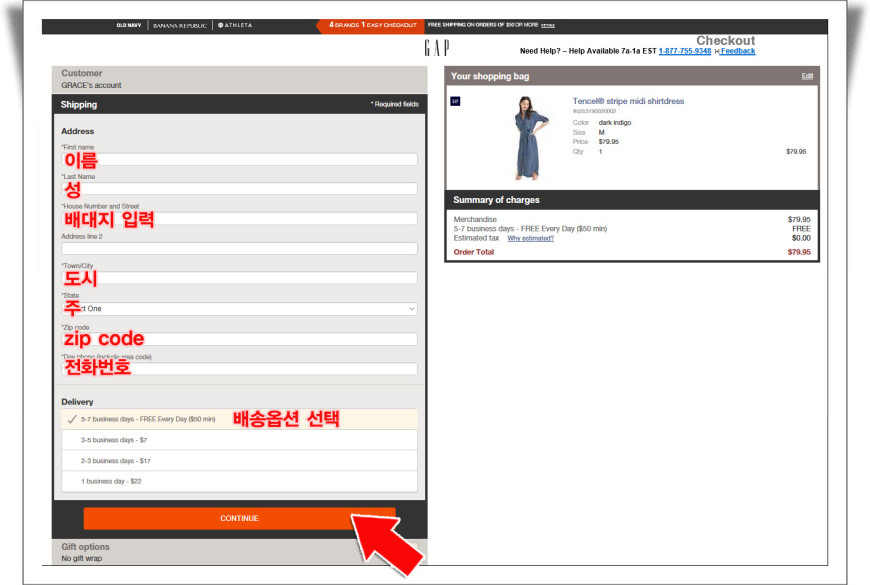This screenshot has height=585, width=870.
Task: Open the State Select One dropdown
Action: [239, 309]
